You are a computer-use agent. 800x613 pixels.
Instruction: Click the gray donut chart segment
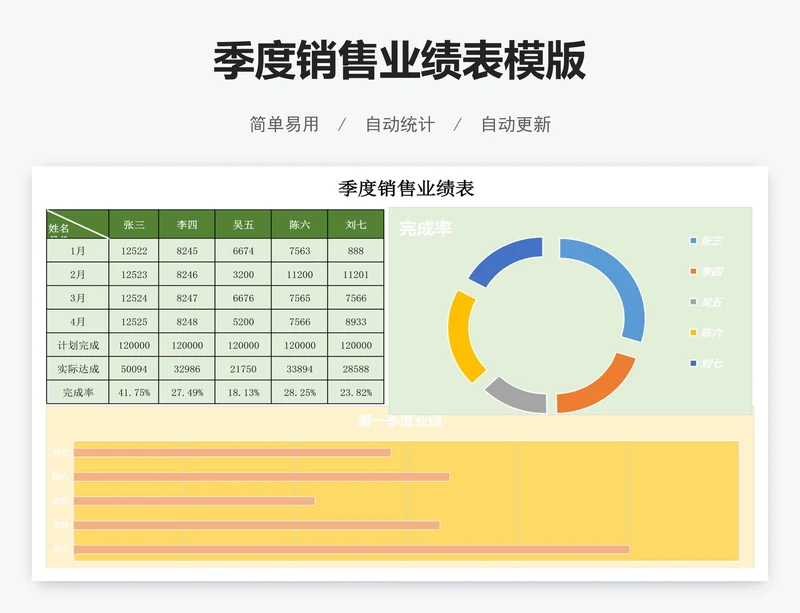[516, 396]
